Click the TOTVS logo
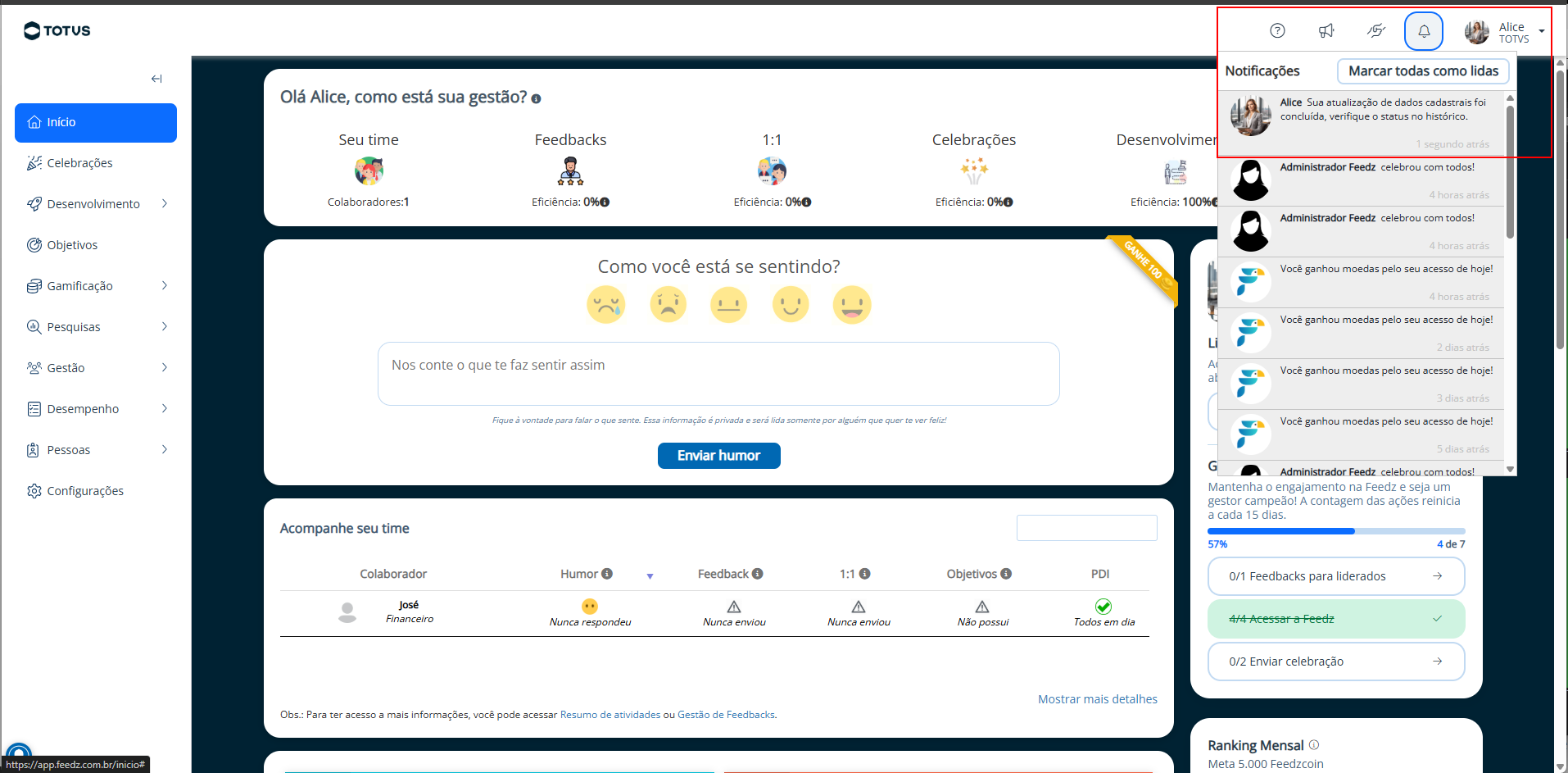1568x773 pixels. point(57,31)
